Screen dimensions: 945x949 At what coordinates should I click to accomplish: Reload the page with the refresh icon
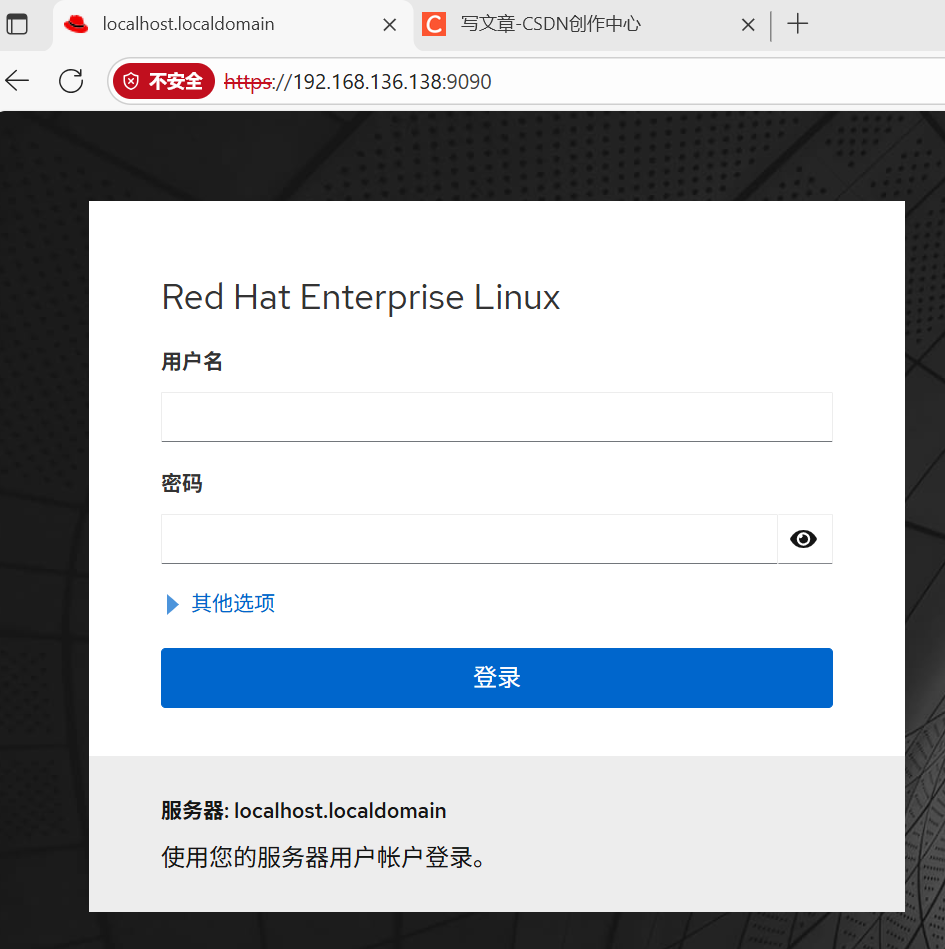(71, 80)
